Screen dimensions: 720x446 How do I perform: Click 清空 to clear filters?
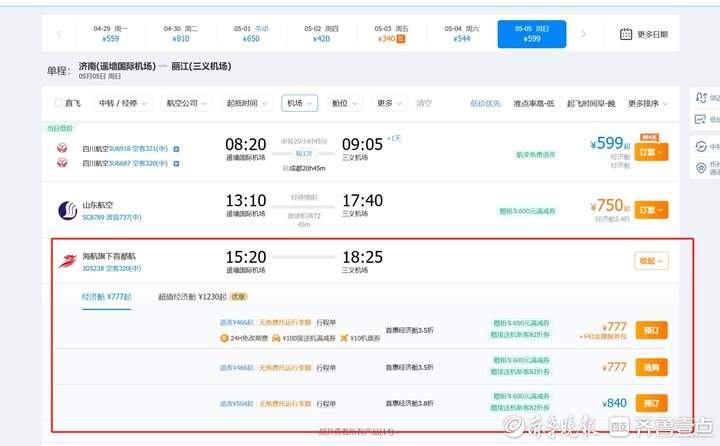424,103
